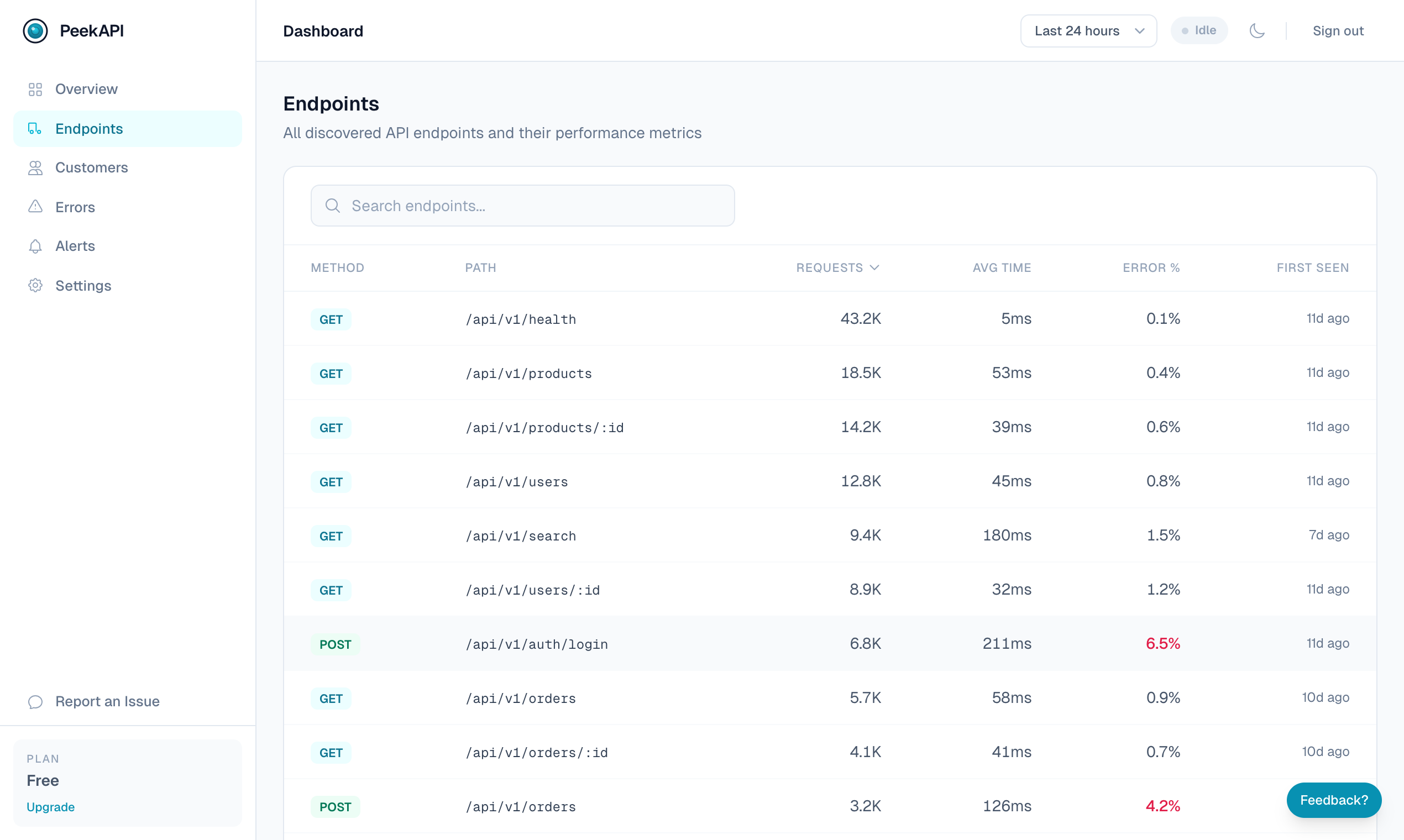The image size is (1404, 840).
Task: Open the Last 24 hours time range dropdown
Action: point(1087,30)
